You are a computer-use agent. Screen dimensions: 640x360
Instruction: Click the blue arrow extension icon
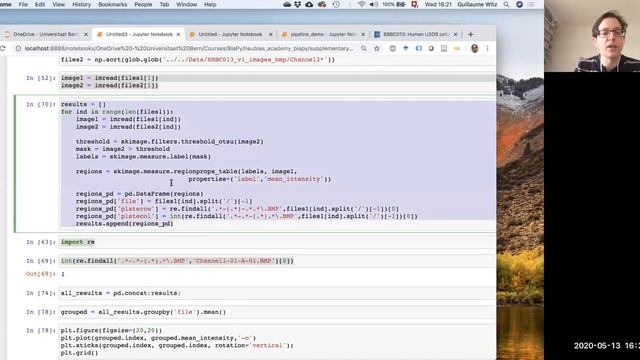pyautogui.click(x=405, y=49)
